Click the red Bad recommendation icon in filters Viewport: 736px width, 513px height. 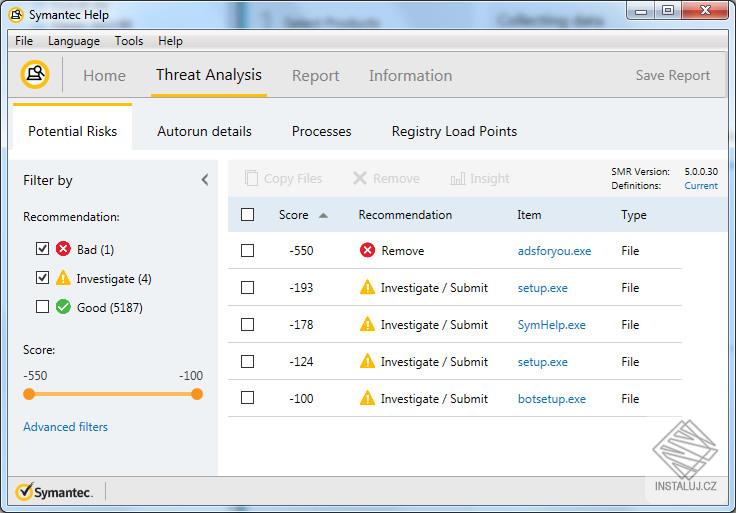63,249
